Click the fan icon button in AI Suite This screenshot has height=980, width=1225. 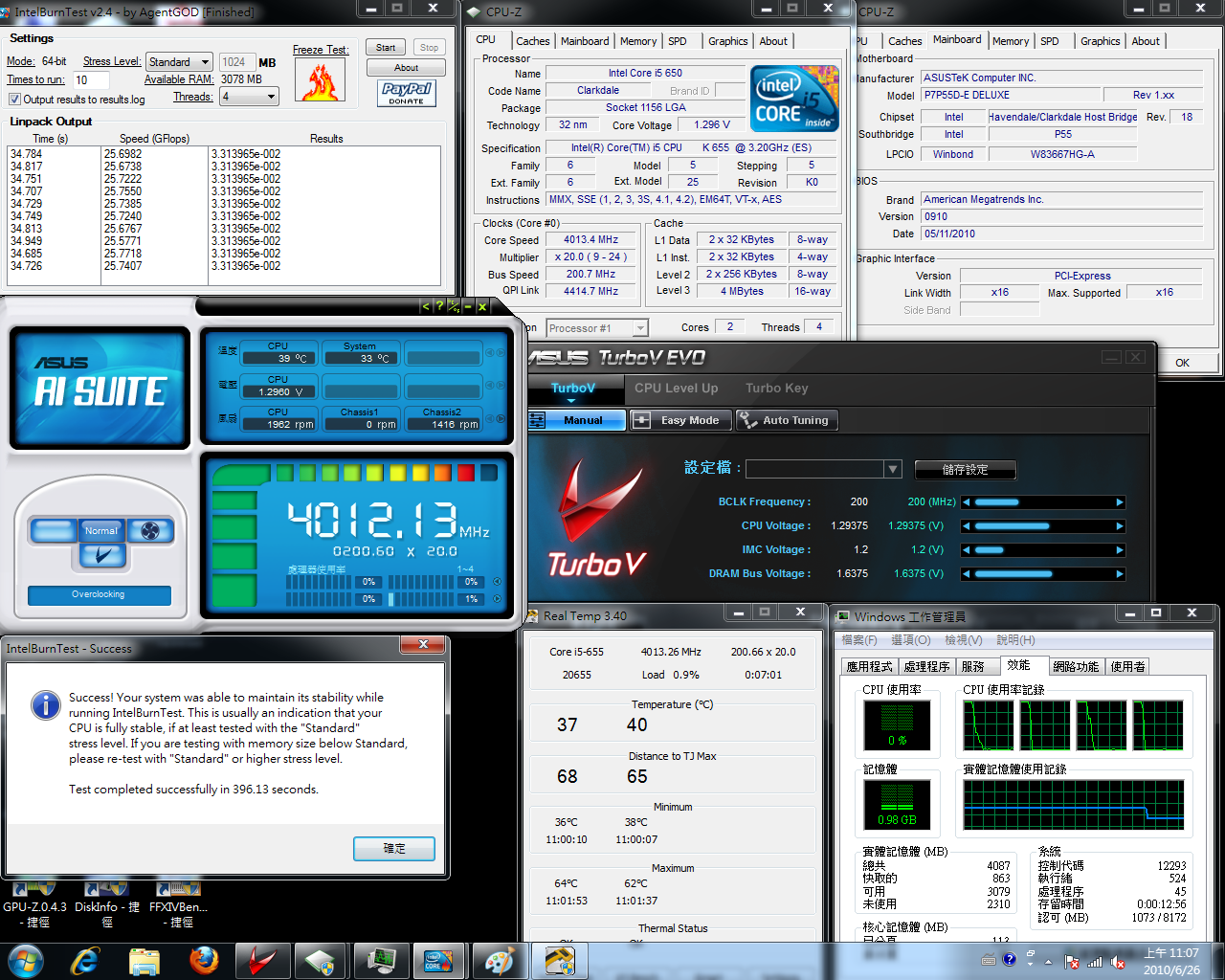[150, 530]
